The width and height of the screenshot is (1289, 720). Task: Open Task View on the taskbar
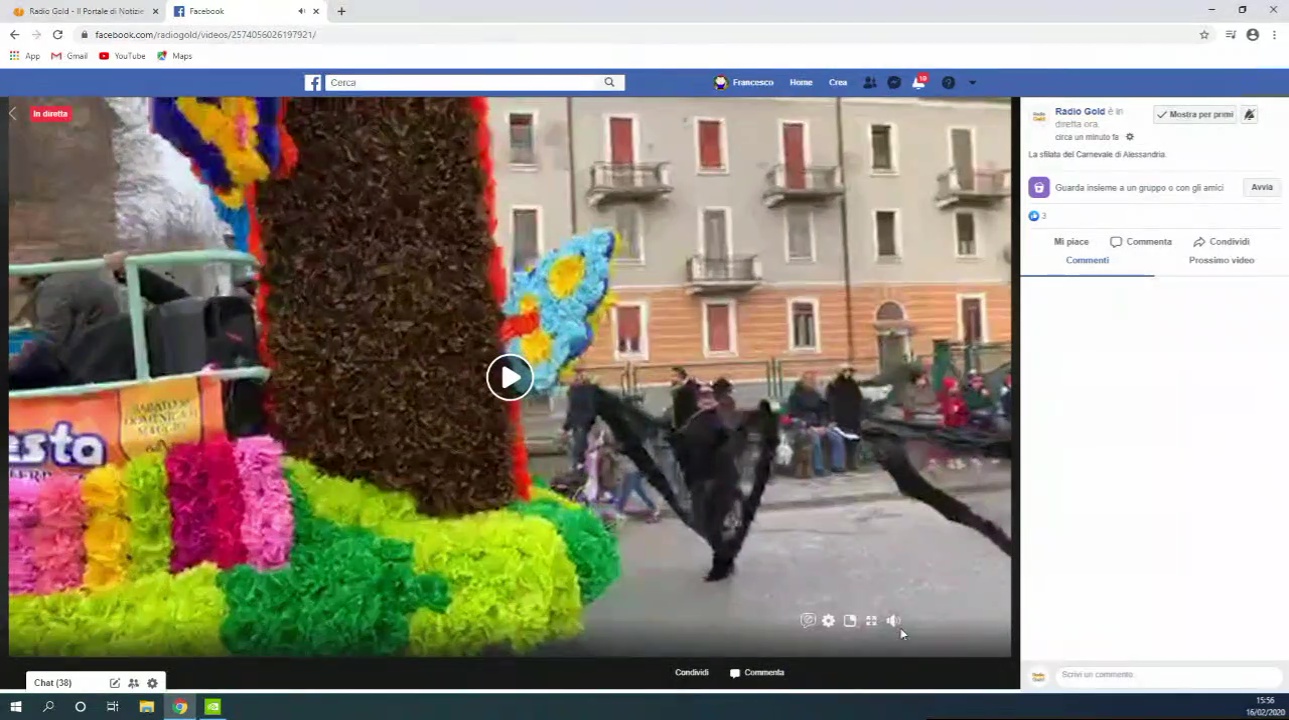[x=112, y=707]
